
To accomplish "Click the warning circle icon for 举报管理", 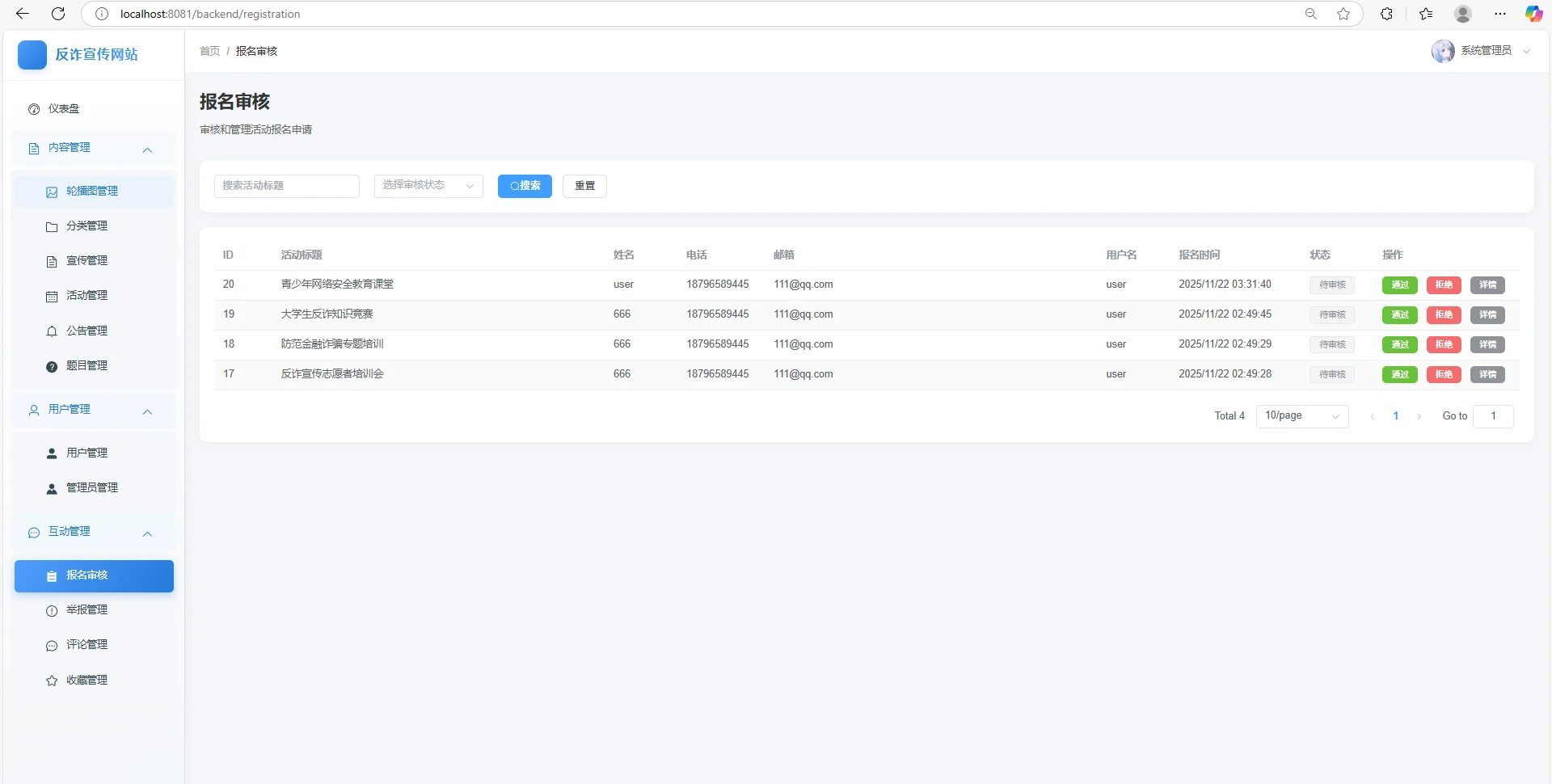I will [52, 610].
